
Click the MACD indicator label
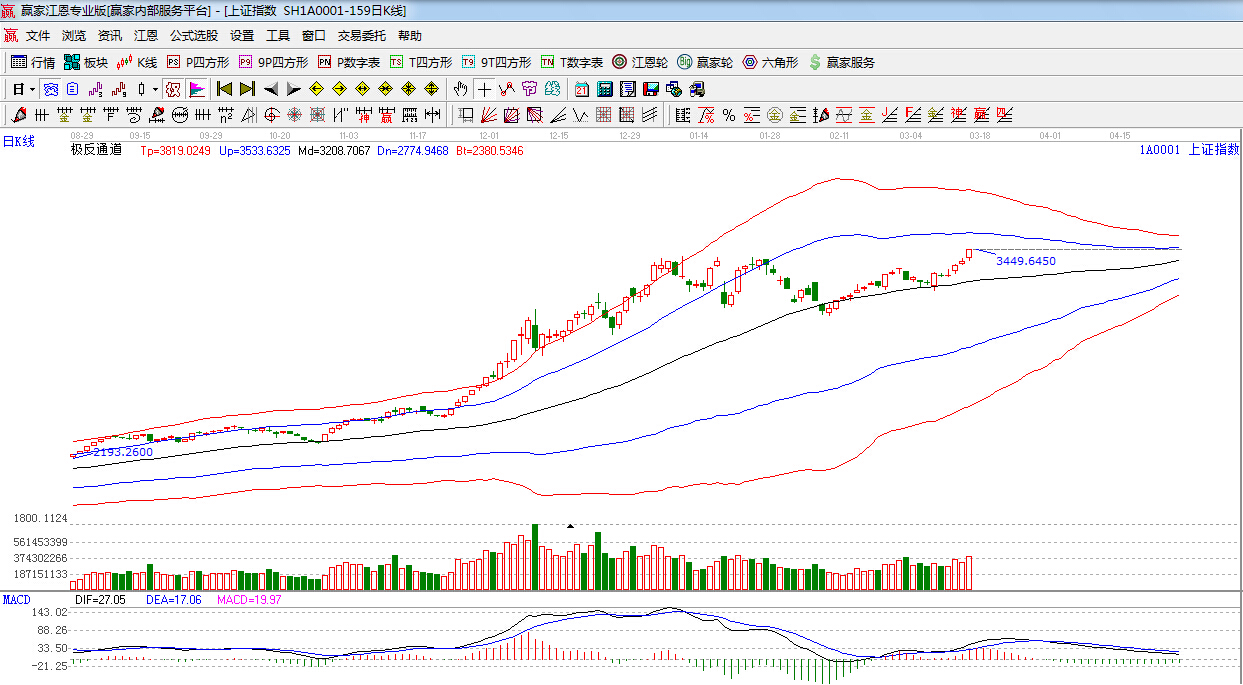tap(17, 600)
